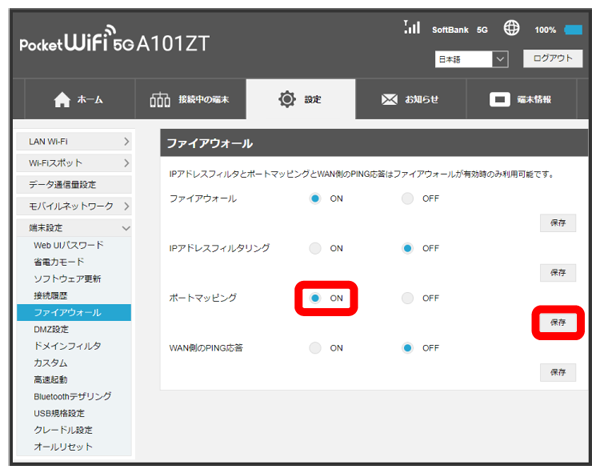Open DMZ設定 in the sidebar
600x473 pixels.
point(52,329)
